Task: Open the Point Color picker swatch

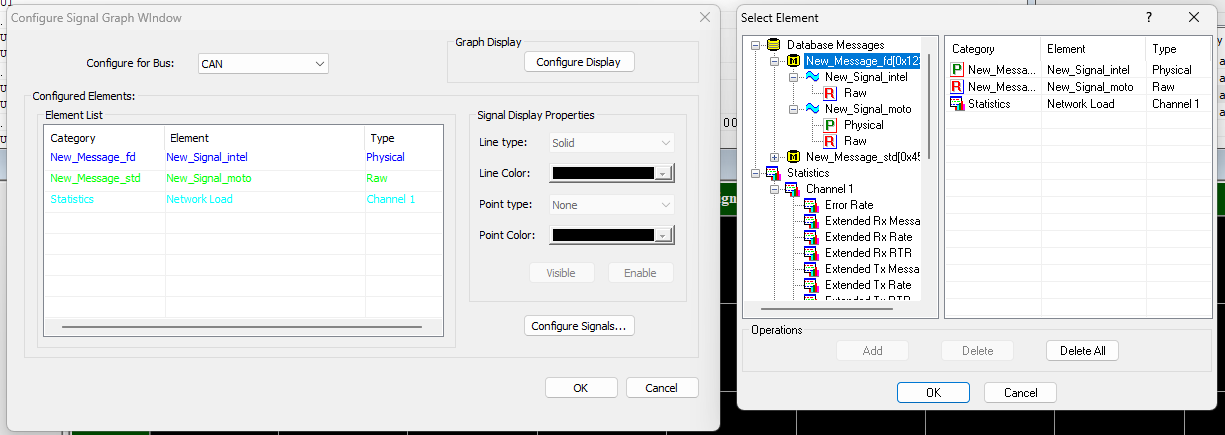Action: (x=612, y=235)
